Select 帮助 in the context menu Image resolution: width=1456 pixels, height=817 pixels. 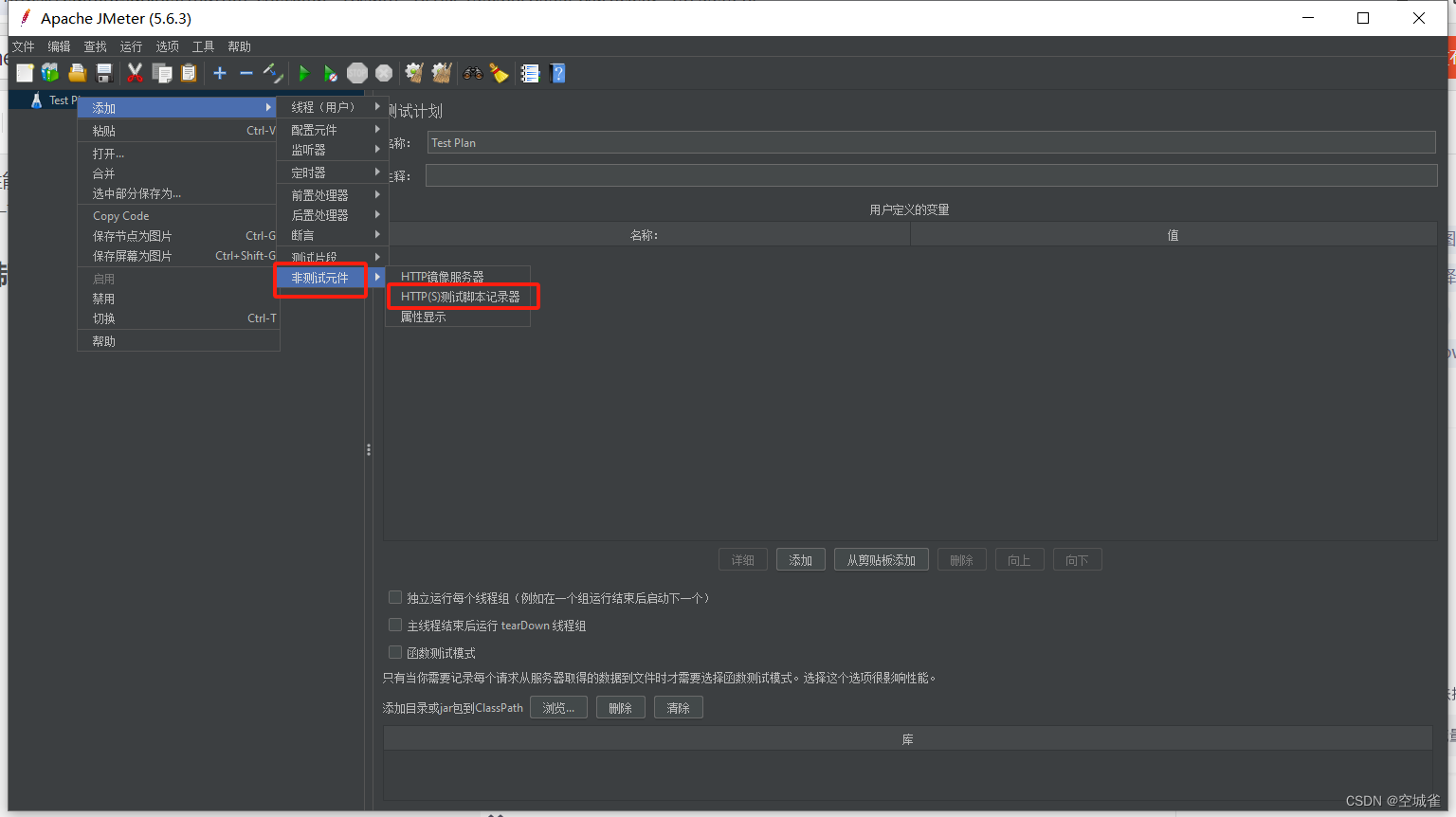(178, 341)
